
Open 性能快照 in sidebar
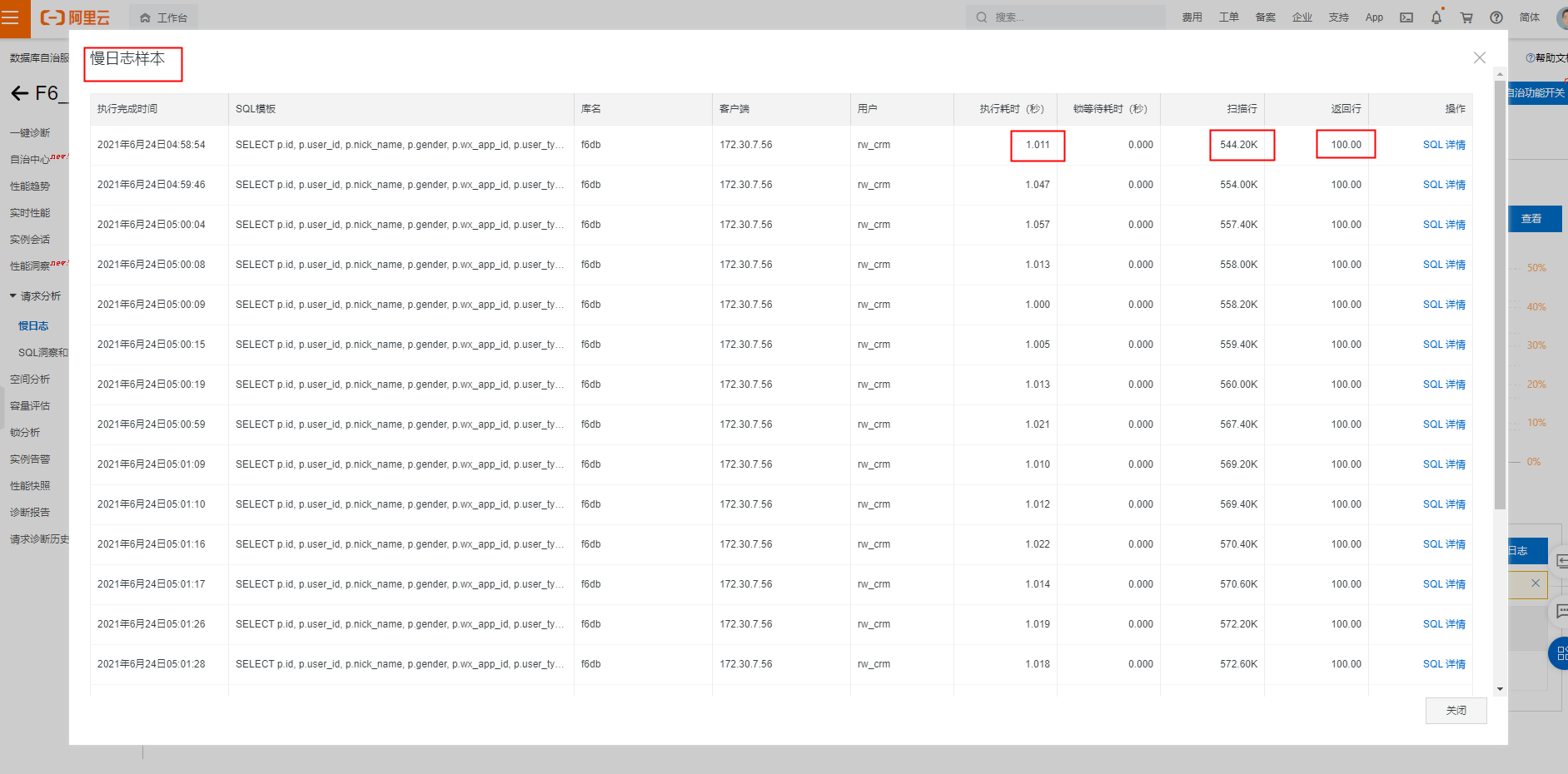(x=30, y=486)
